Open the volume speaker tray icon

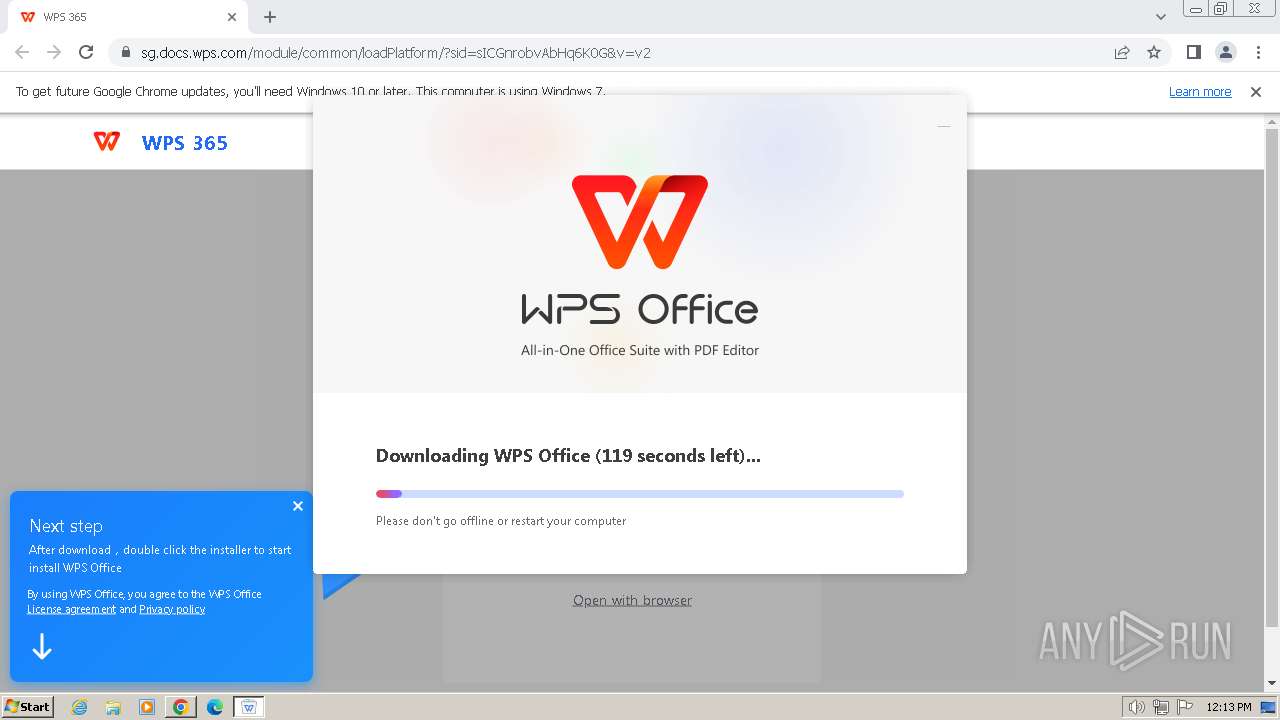click(x=1136, y=707)
